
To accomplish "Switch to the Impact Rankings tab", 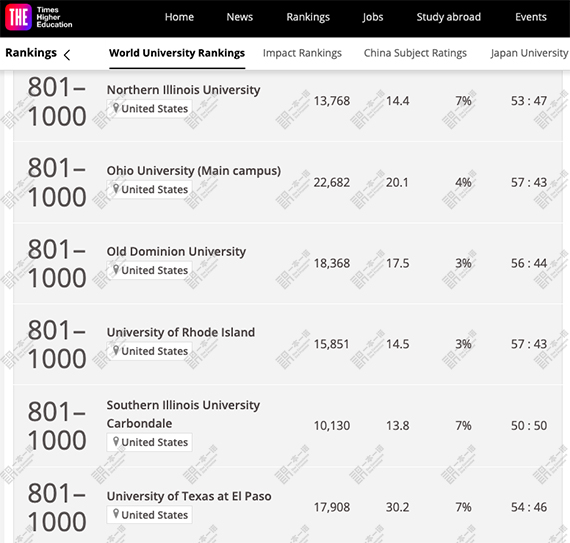I will 302,53.
